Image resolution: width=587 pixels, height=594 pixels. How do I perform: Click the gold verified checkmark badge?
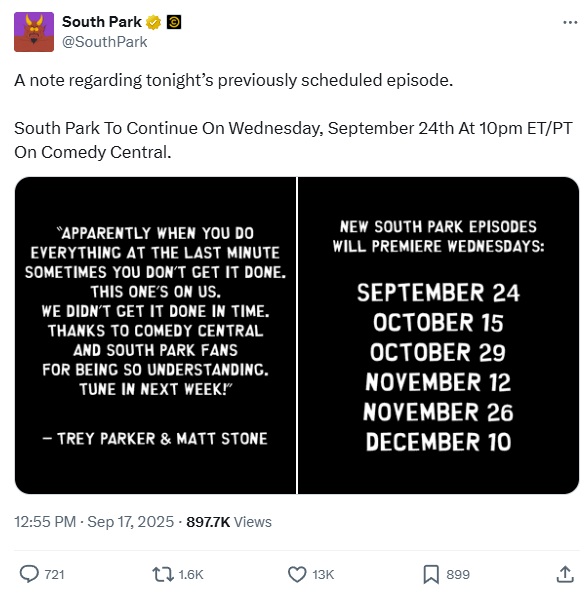153,22
